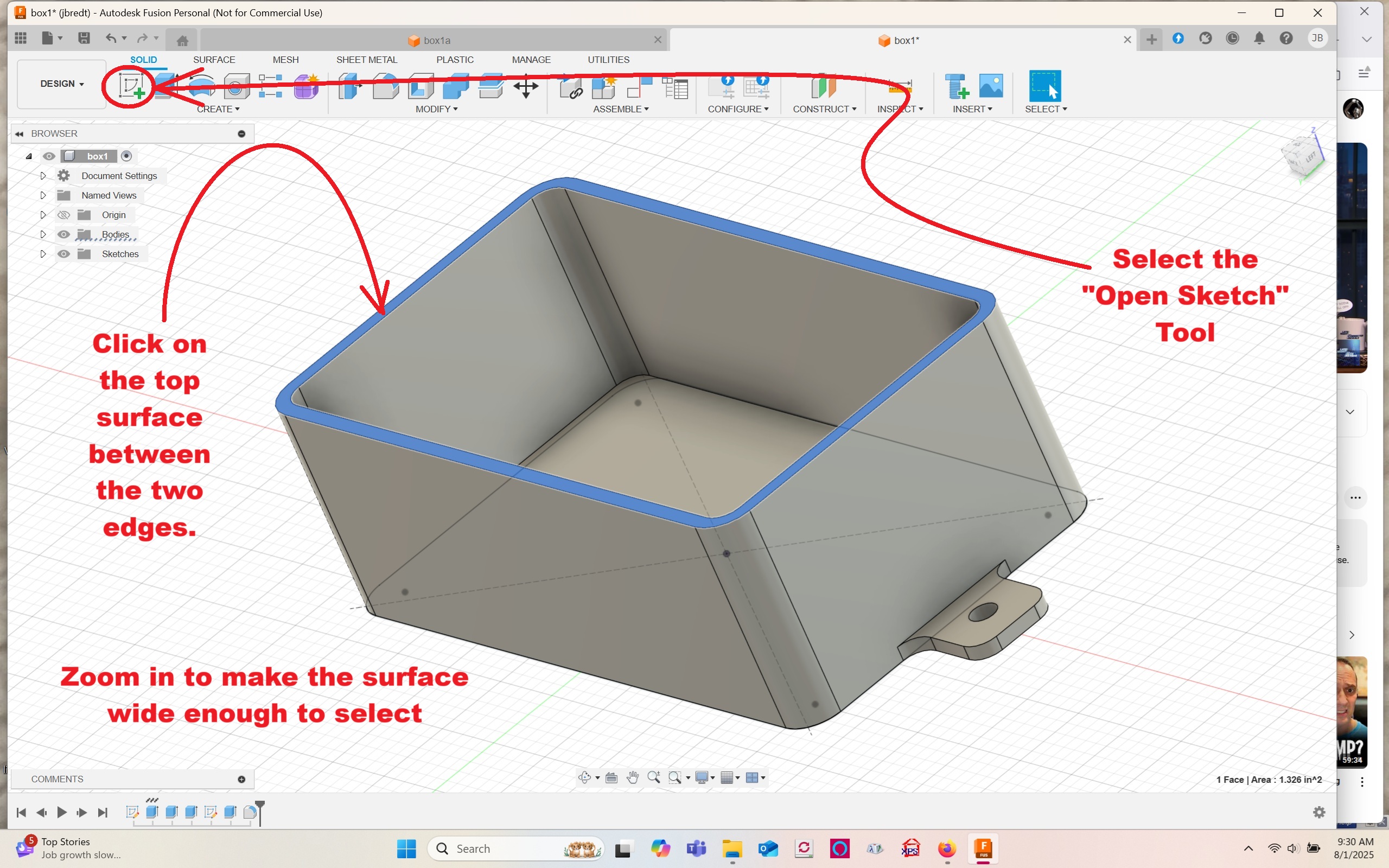Open the box1a document tab
1389x868 pixels.
click(x=436, y=40)
